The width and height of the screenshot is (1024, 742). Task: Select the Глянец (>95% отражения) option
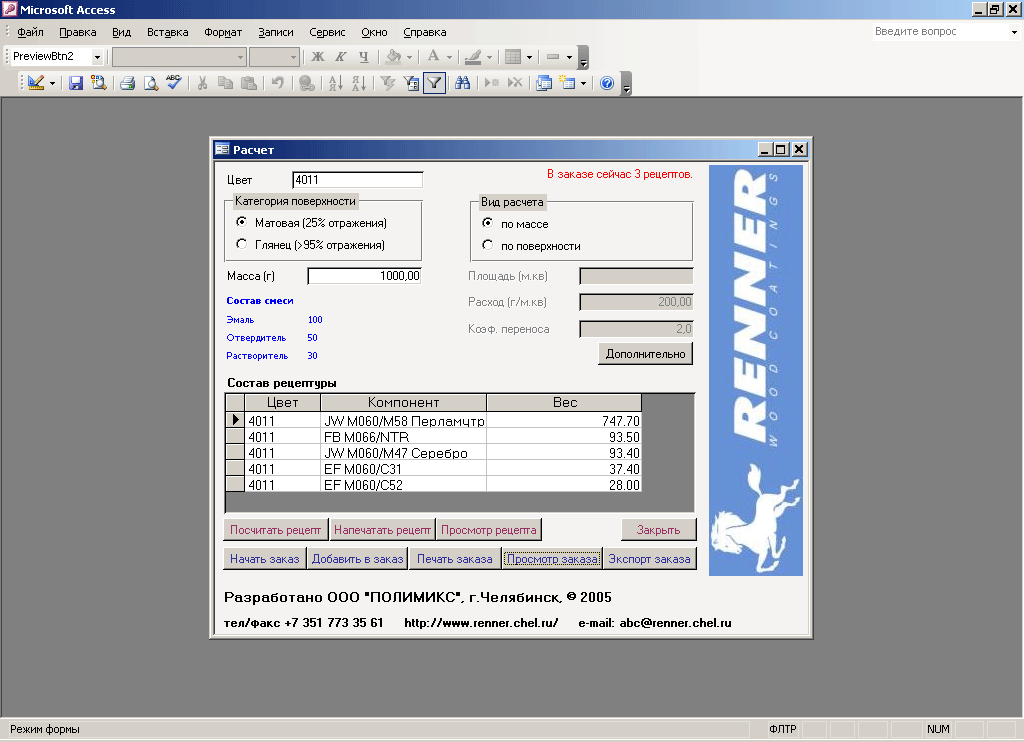pyautogui.click(x=242, y=244)
